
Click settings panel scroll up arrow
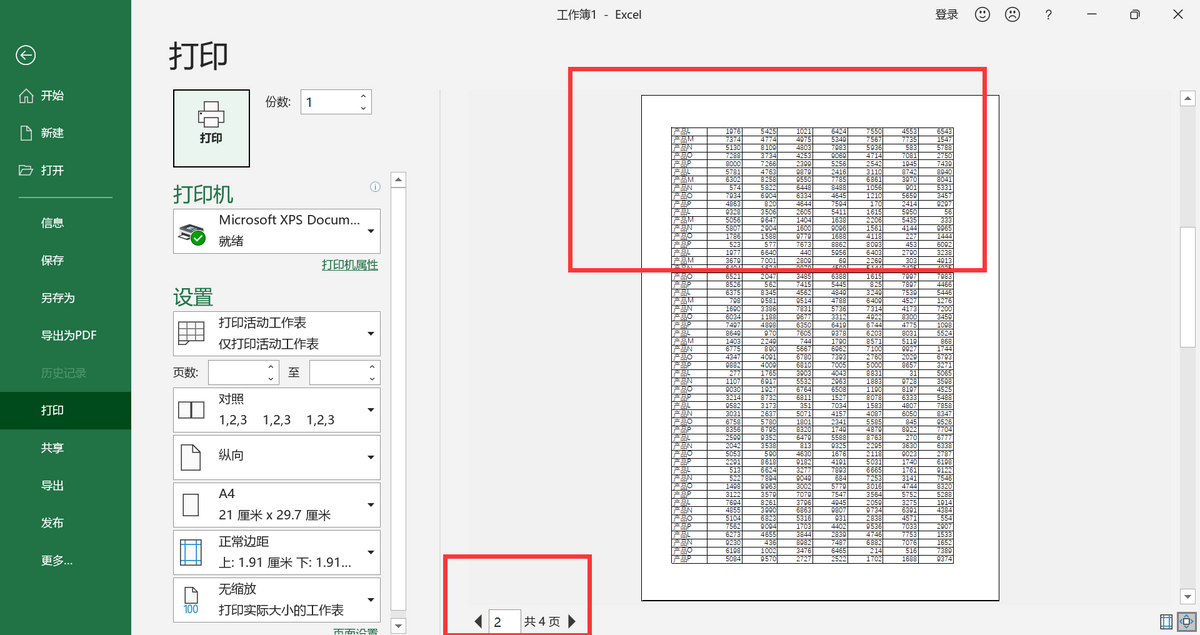[398, 181]
